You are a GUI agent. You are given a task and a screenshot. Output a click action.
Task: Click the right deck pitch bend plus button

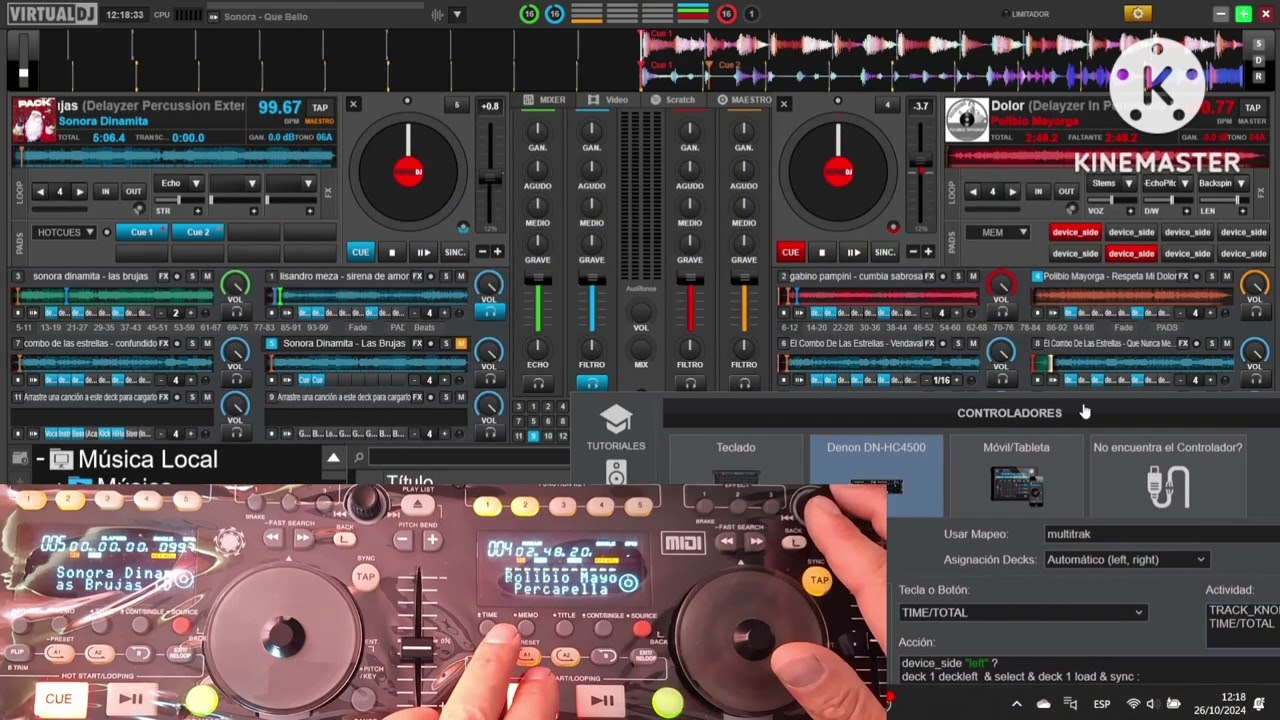(928, 252)
